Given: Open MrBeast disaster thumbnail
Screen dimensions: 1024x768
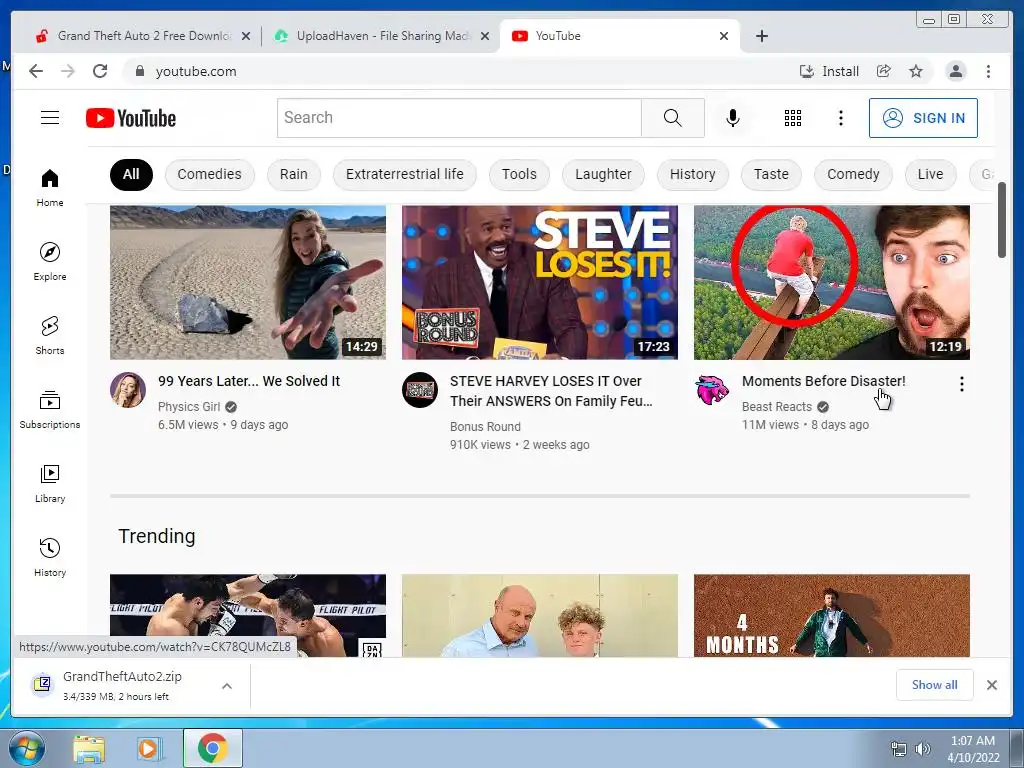Looking at the screenshot, I should click(831, 282).
